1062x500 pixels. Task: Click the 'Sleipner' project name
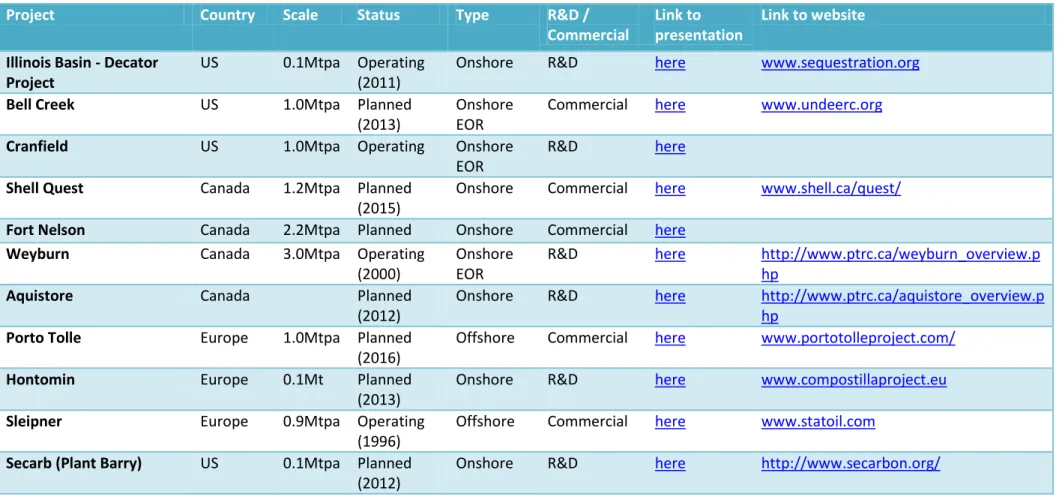pos(34,421)
